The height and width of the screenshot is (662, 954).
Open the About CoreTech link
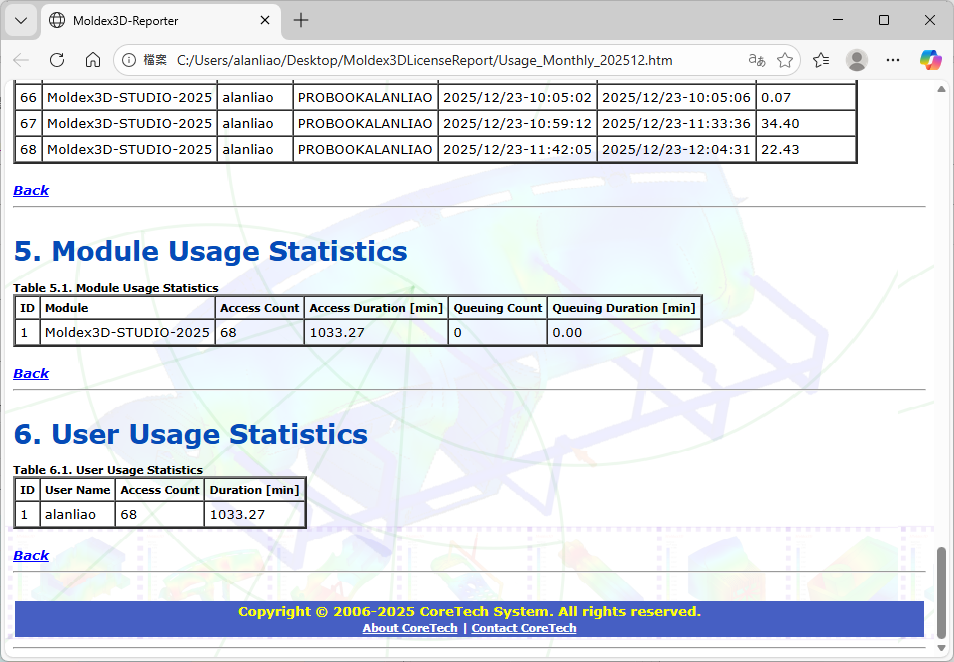pos(410,628)
